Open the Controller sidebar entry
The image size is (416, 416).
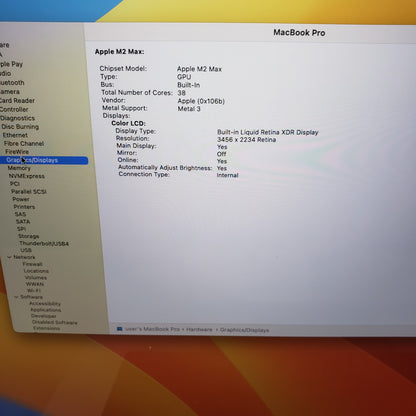pyautogui.click(x=14, y=109)
